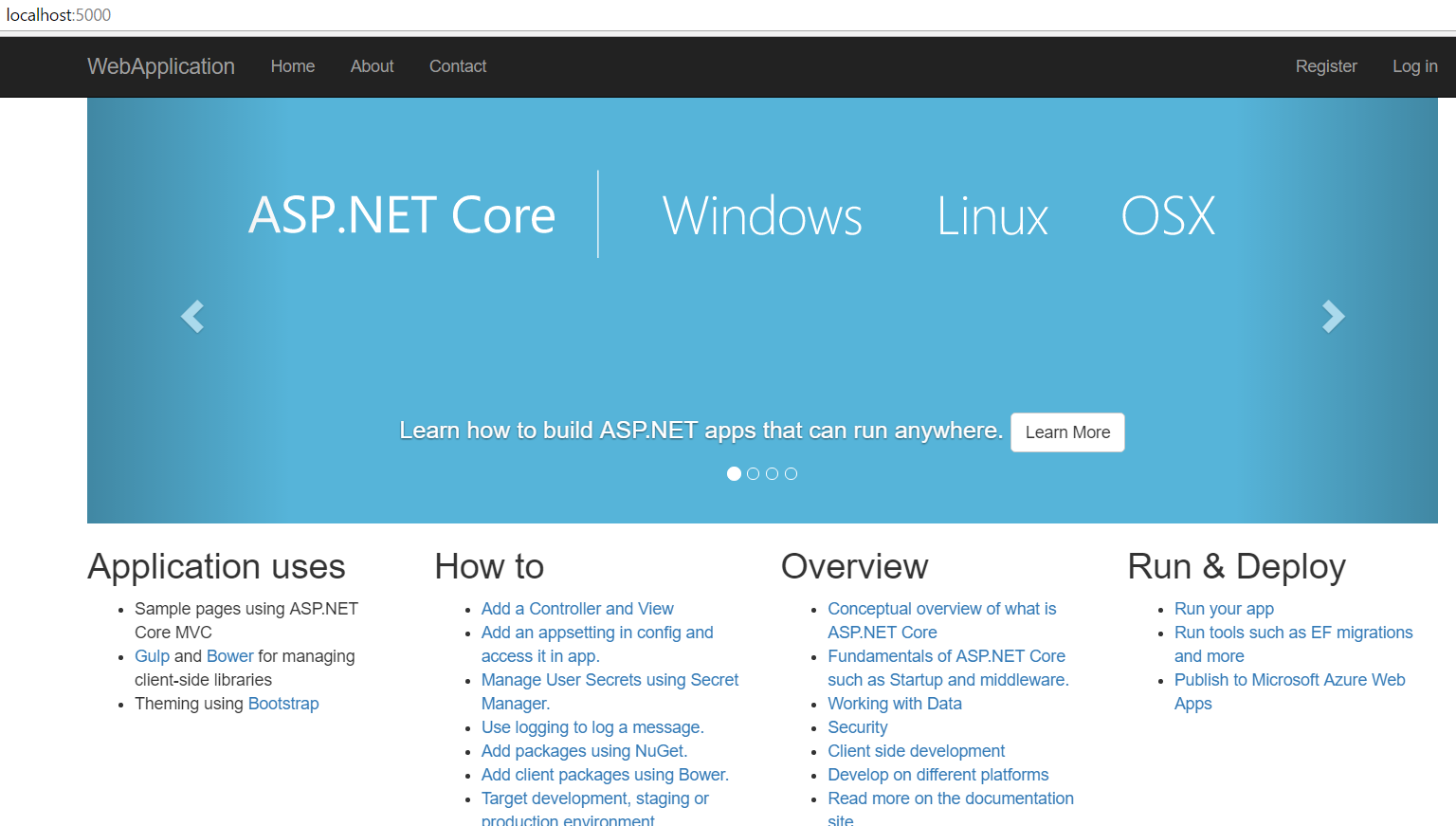This screenshot has width=1456, height=826.
Task: Open the Bootstrap theming link
Action: (x=283, y=704)
